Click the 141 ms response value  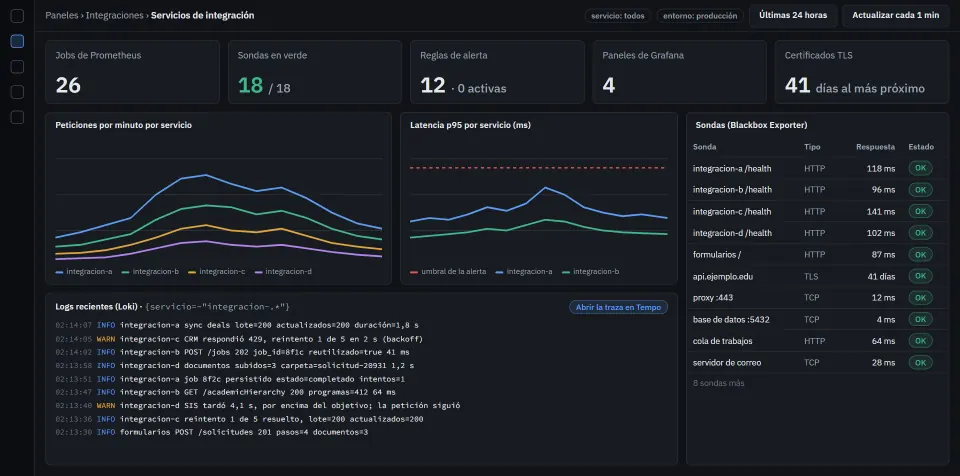[881, 211]
